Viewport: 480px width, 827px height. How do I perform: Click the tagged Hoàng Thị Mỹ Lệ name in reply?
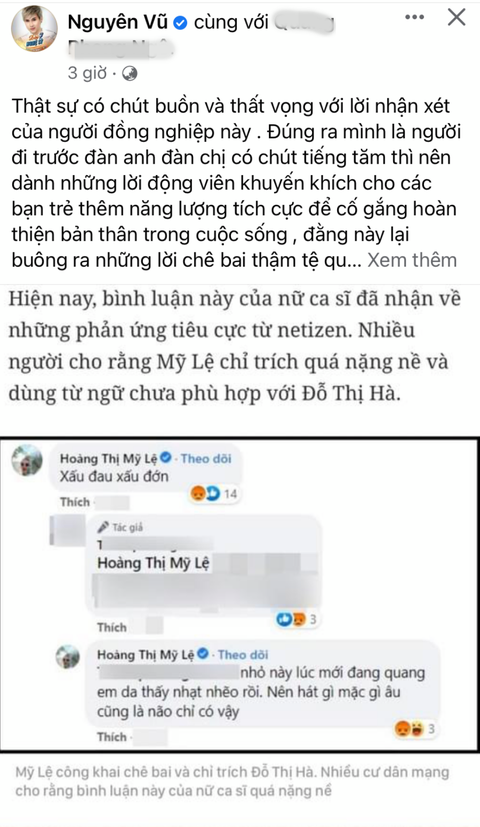click(153, 563)
